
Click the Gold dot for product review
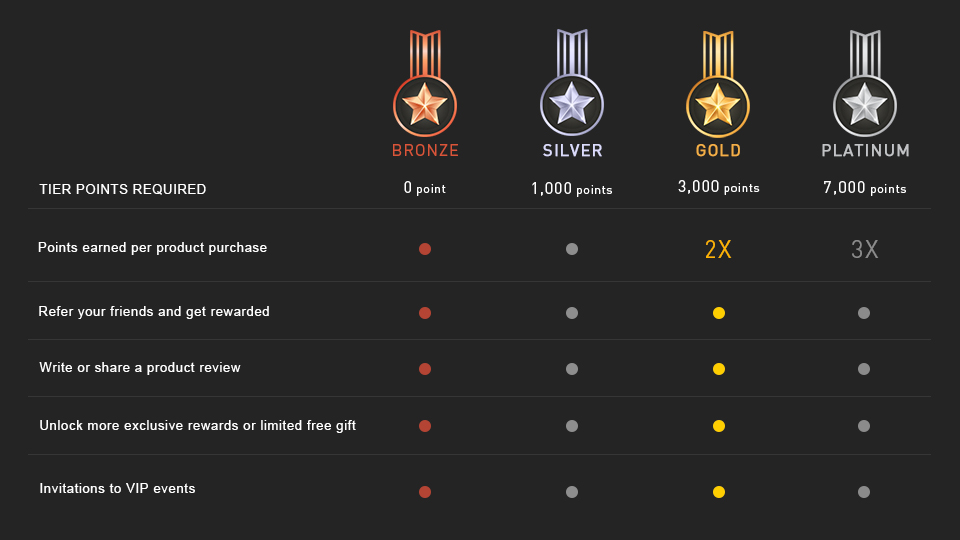click(718, 369)
